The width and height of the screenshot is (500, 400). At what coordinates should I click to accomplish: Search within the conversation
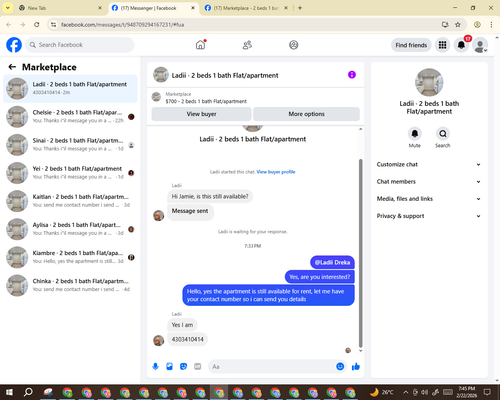[x=443, y=134]
